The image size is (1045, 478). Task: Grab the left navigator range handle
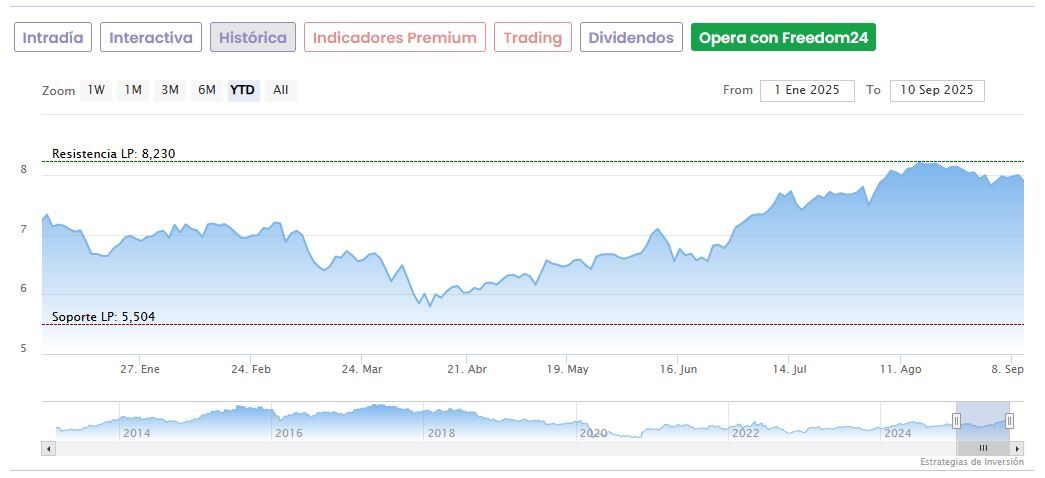pyautogui.click(x=956, y=421)
